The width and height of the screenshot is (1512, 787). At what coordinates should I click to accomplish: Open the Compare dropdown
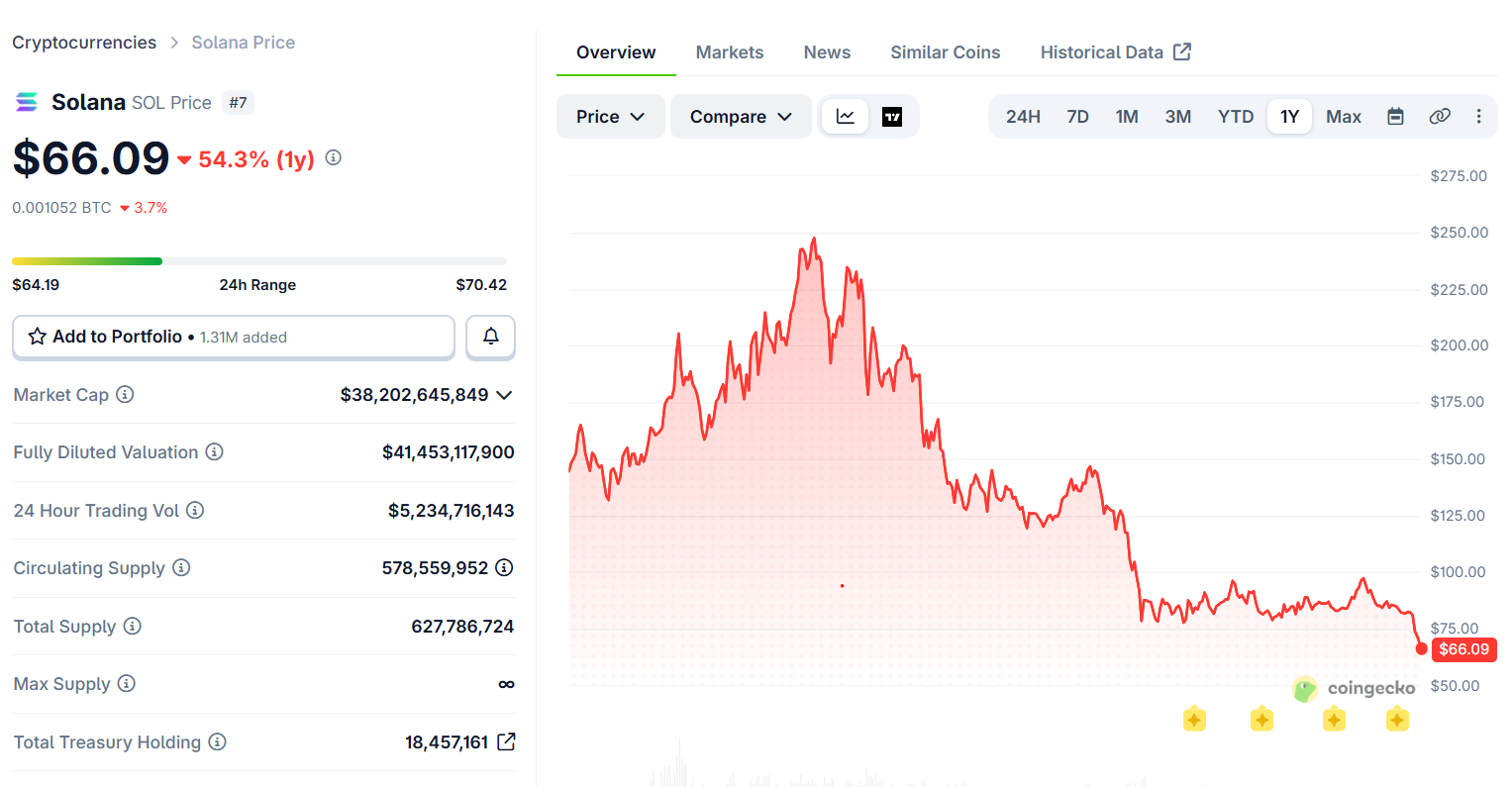pos(741,117)
